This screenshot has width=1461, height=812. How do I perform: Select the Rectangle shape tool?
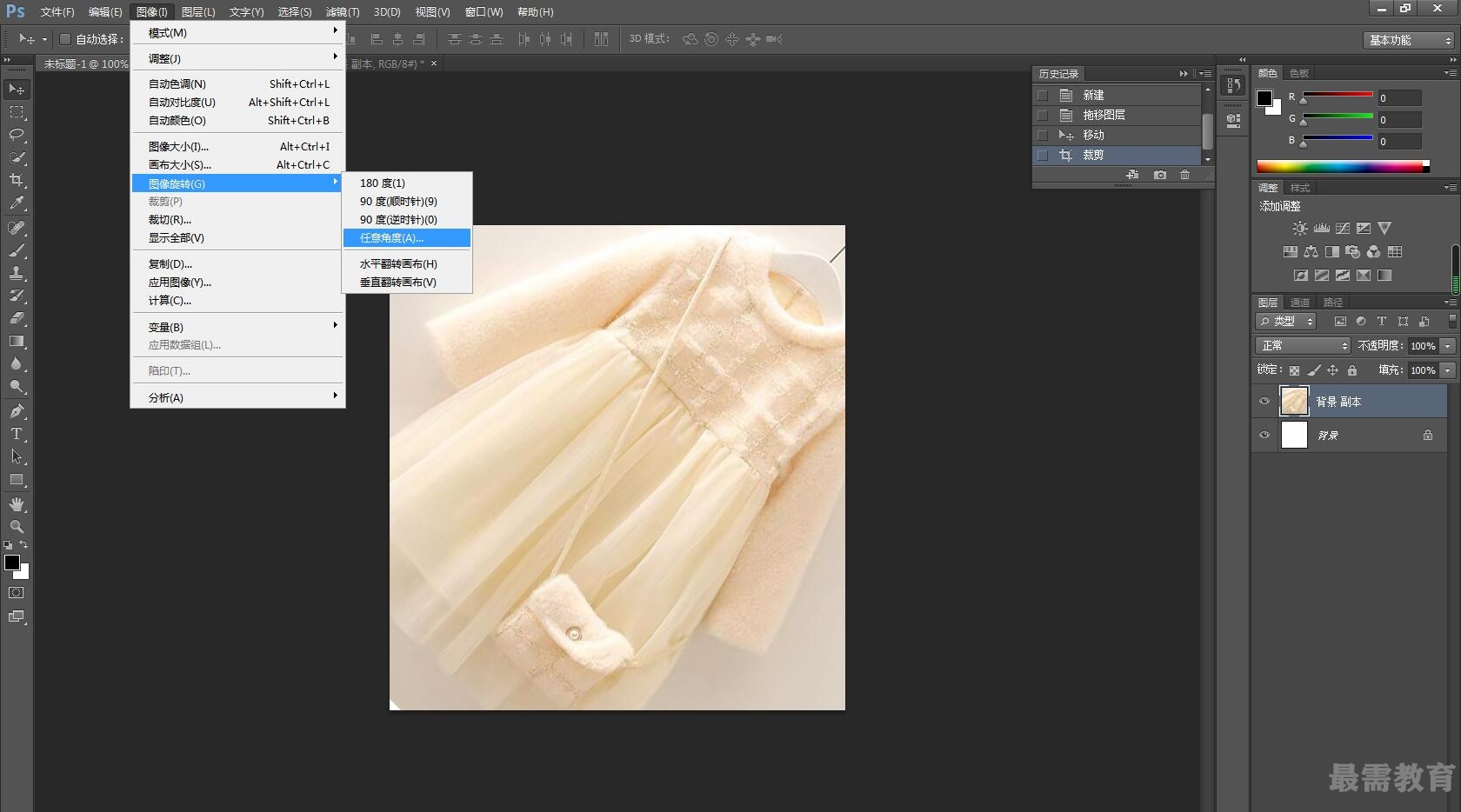tap(17, 479)
